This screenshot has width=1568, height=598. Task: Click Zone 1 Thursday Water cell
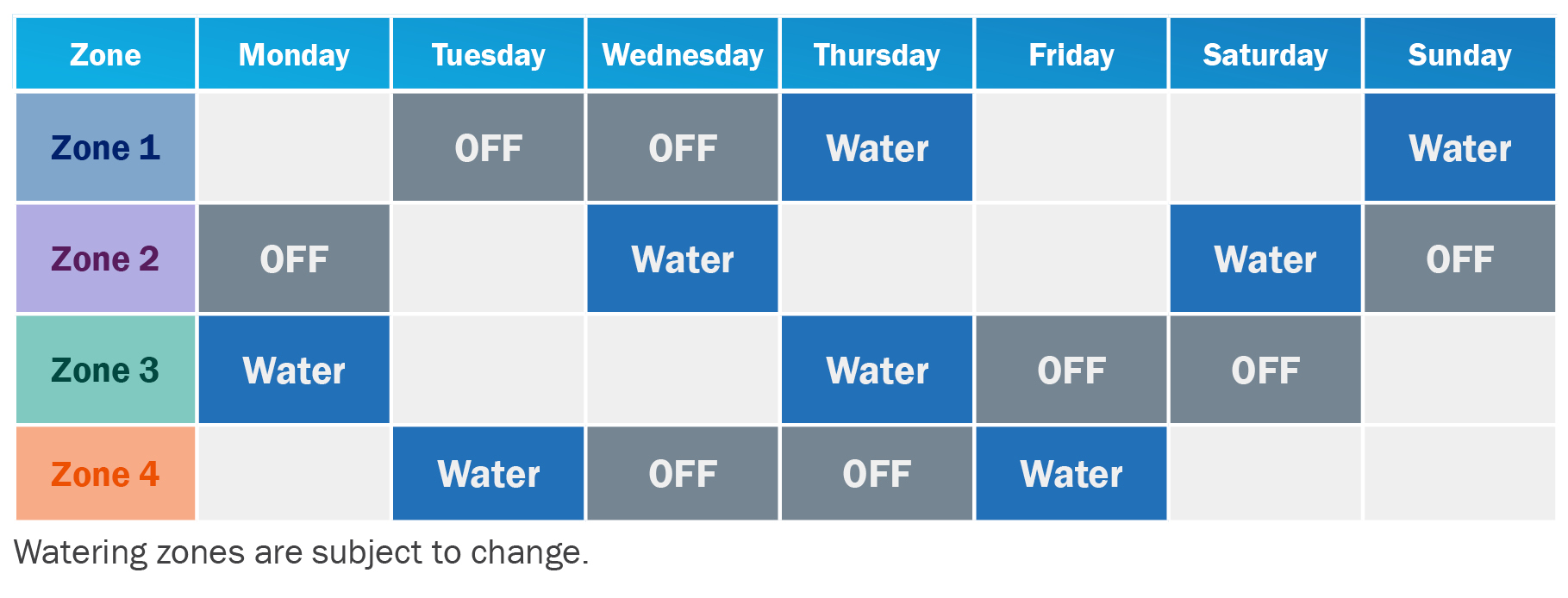[877, 147]
